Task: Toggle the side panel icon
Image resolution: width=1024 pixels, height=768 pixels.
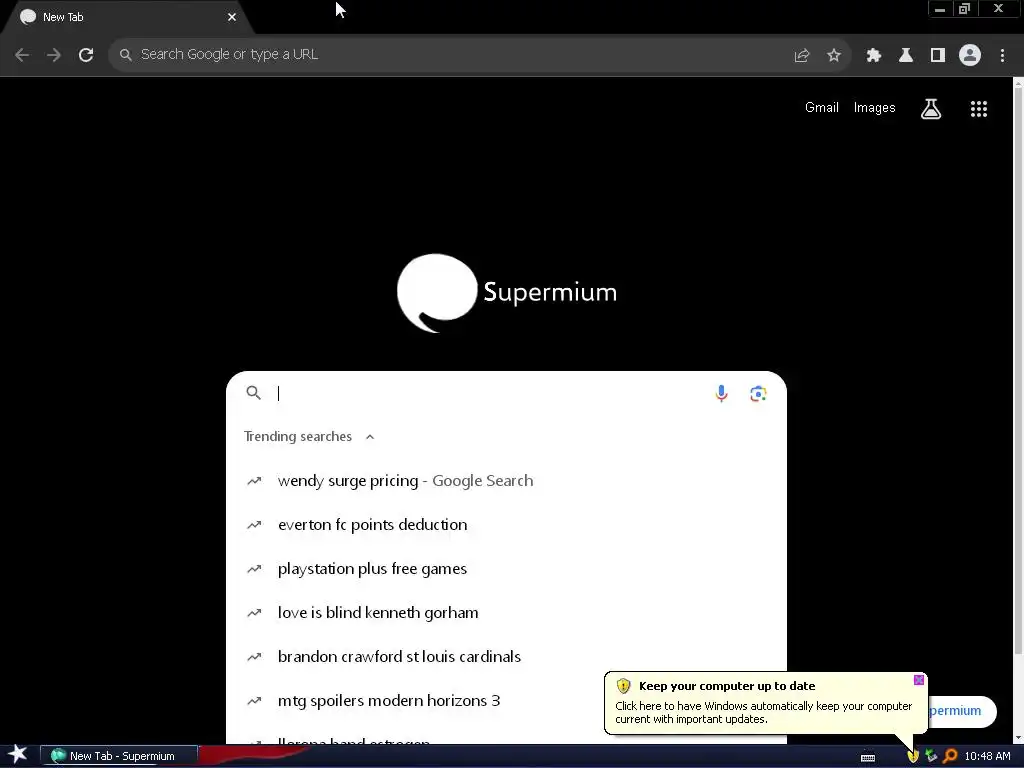Action: (937, 56)
